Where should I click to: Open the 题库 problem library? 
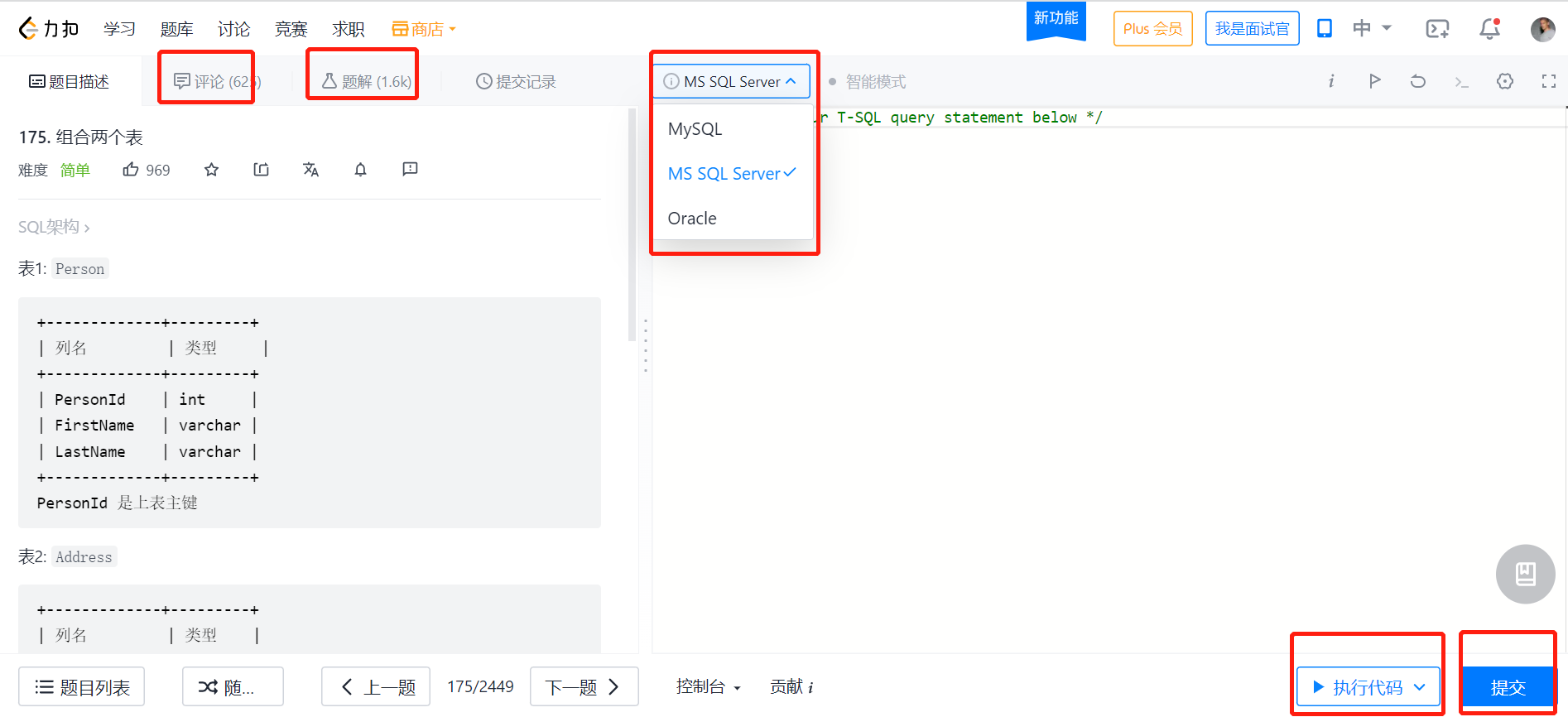(176, 29)
